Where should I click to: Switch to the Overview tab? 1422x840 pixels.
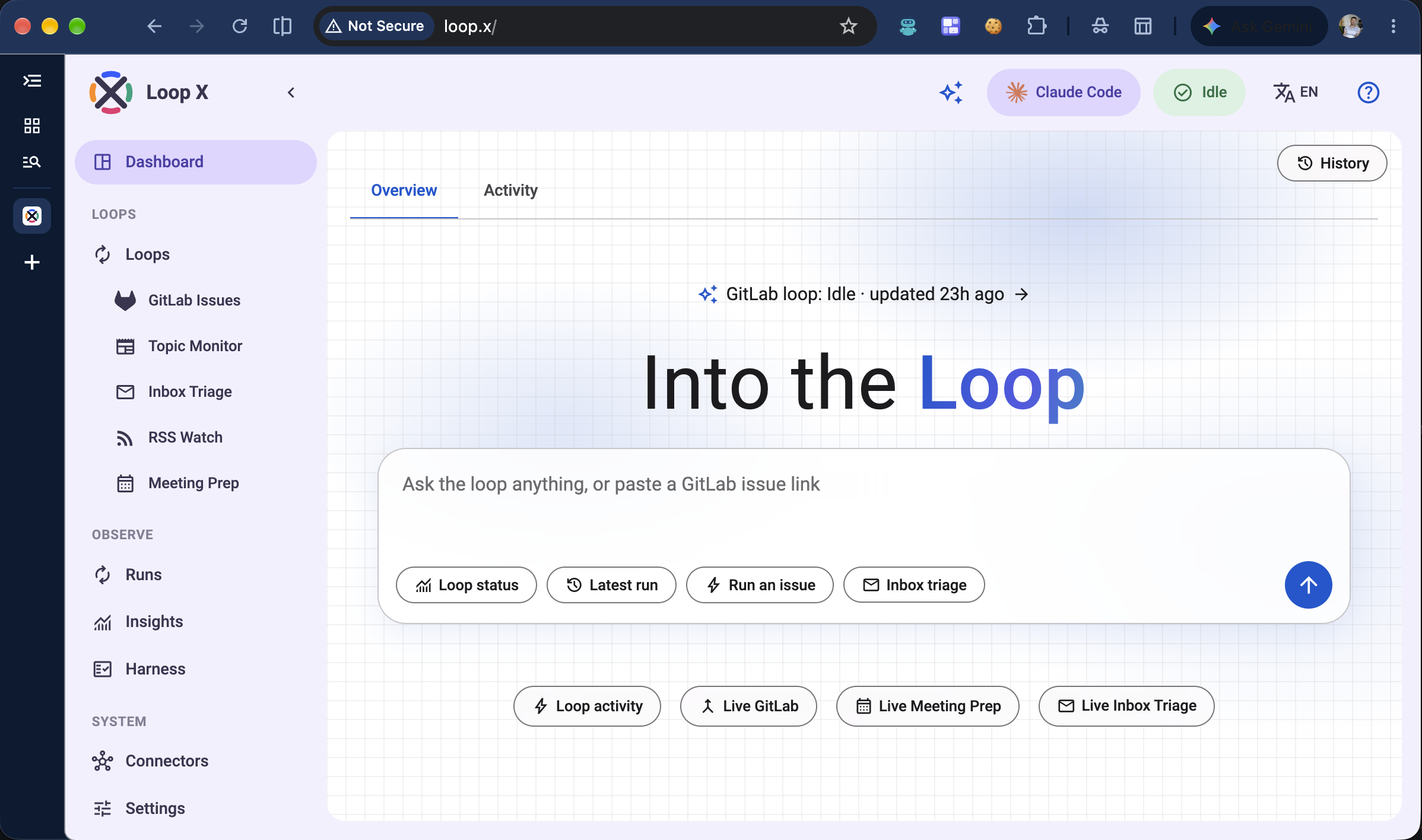click(404, 190)
